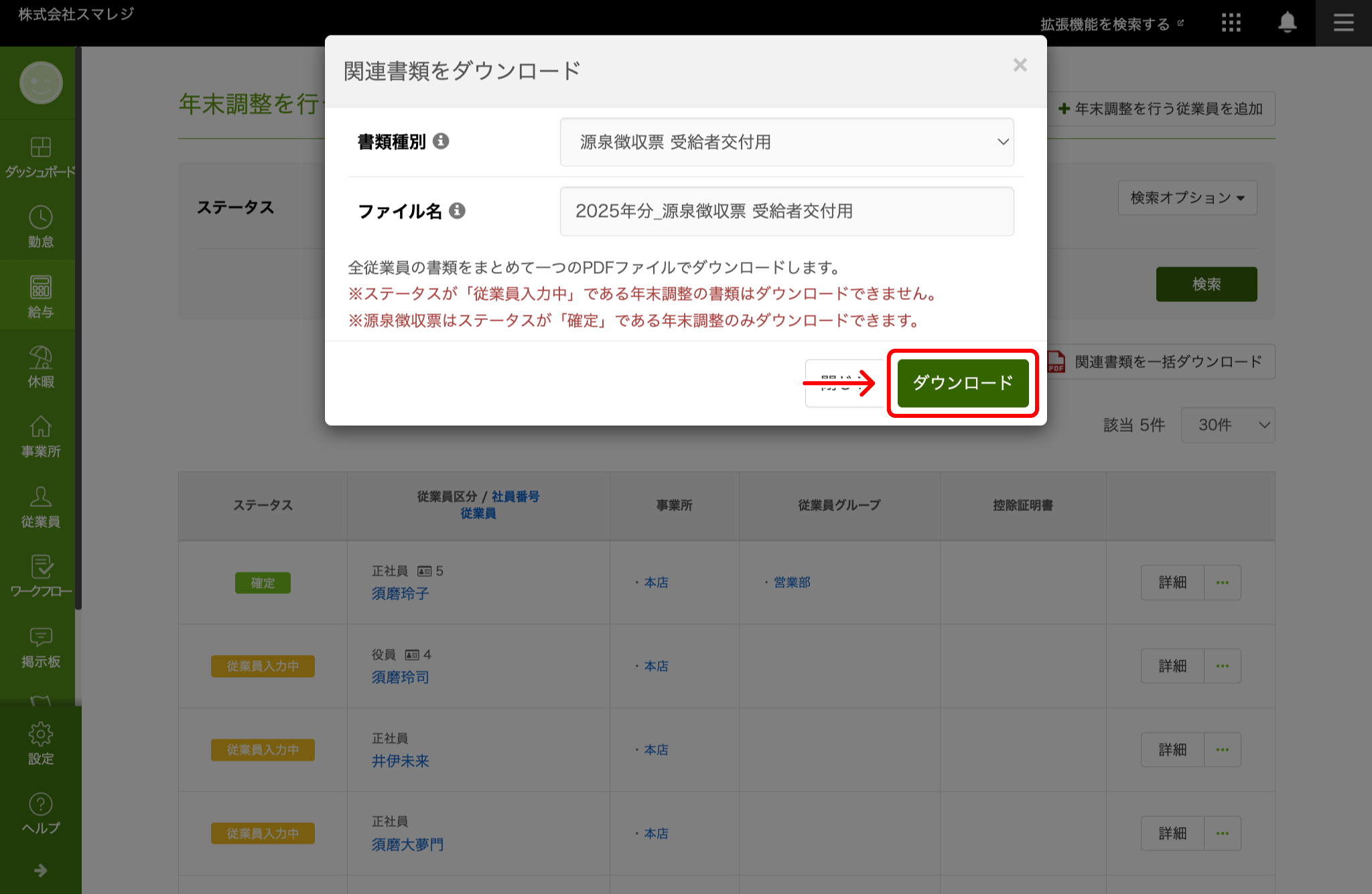The height and width of the screenshot is (894, 1372).
Task: Open the hamburger menu top right
Action: tap(1343, 22)
